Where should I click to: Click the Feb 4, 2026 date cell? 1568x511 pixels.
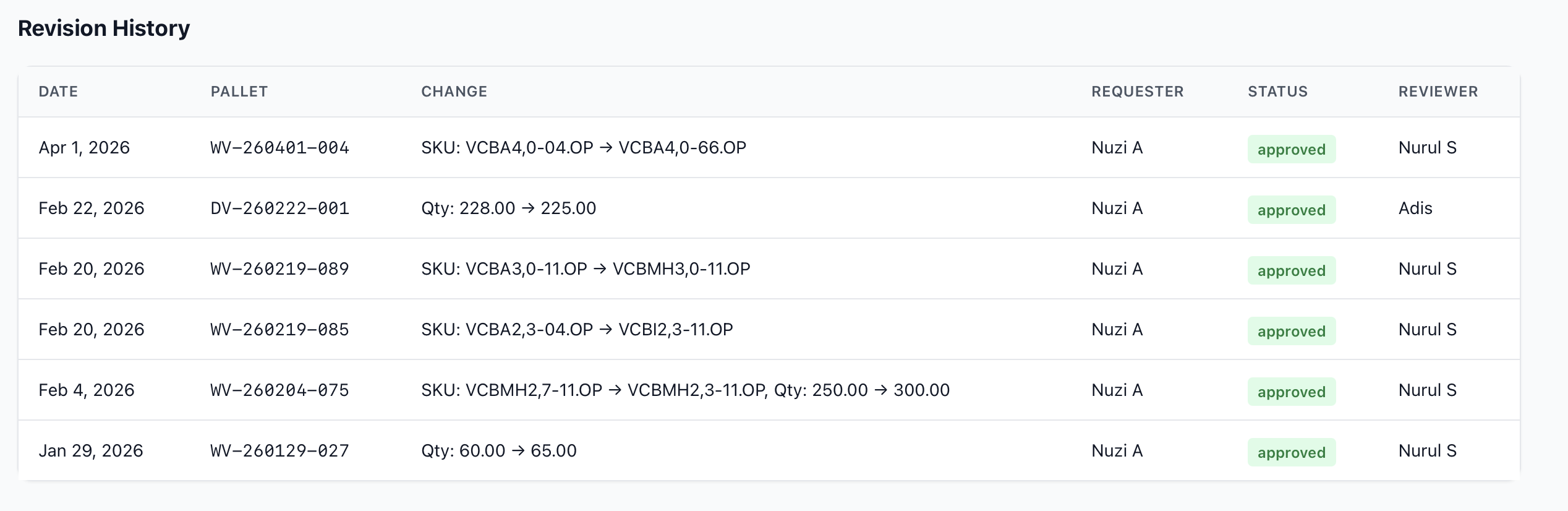click(87, 390)
